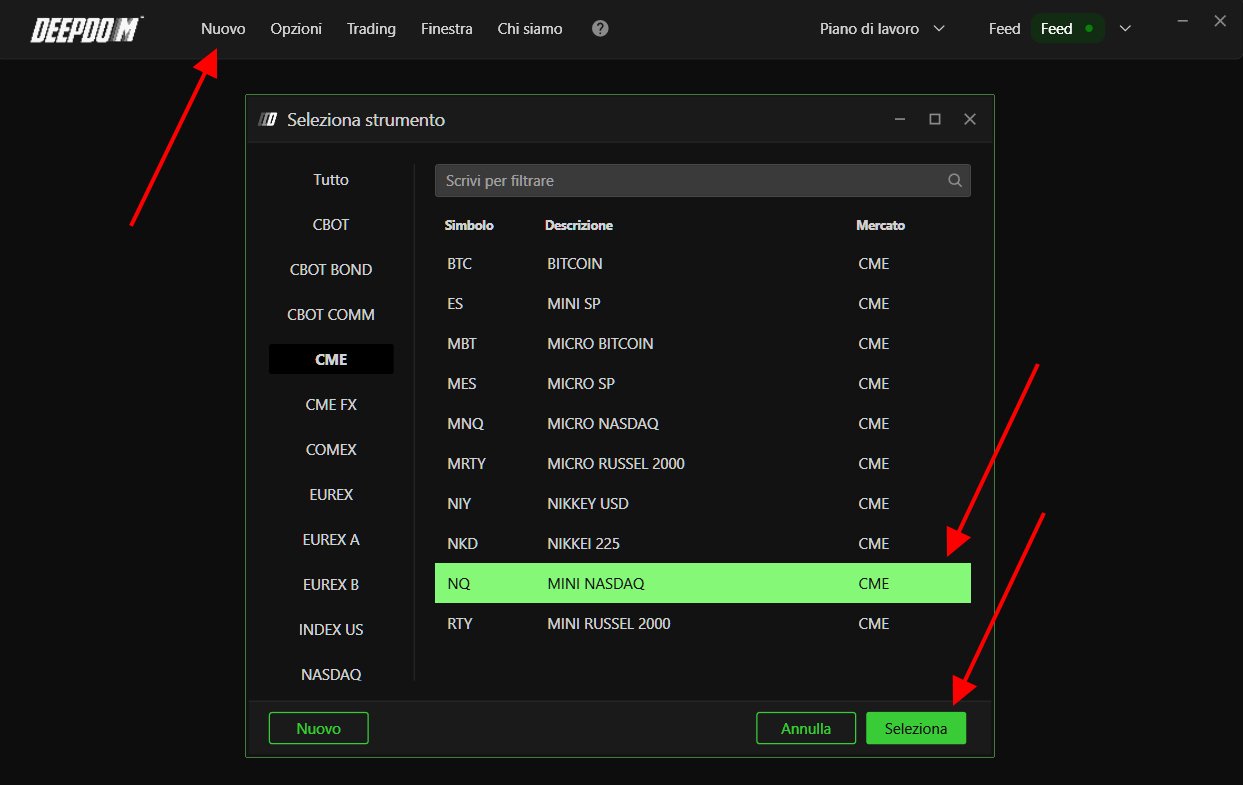The height and width of the screenshot is (785, 1243).
Task: Open the Chi siamo menu
Action: (530, 29)
